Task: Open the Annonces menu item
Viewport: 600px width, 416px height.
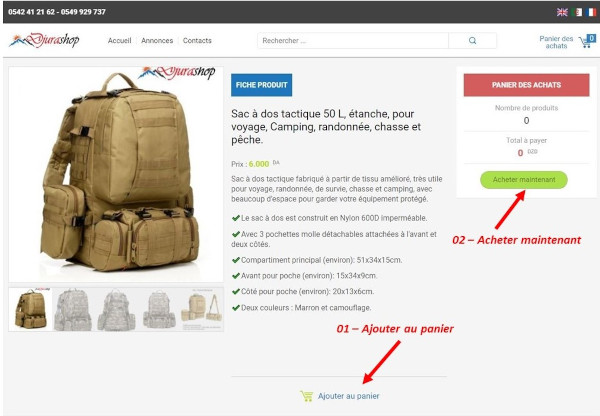Action: [157, 41]
